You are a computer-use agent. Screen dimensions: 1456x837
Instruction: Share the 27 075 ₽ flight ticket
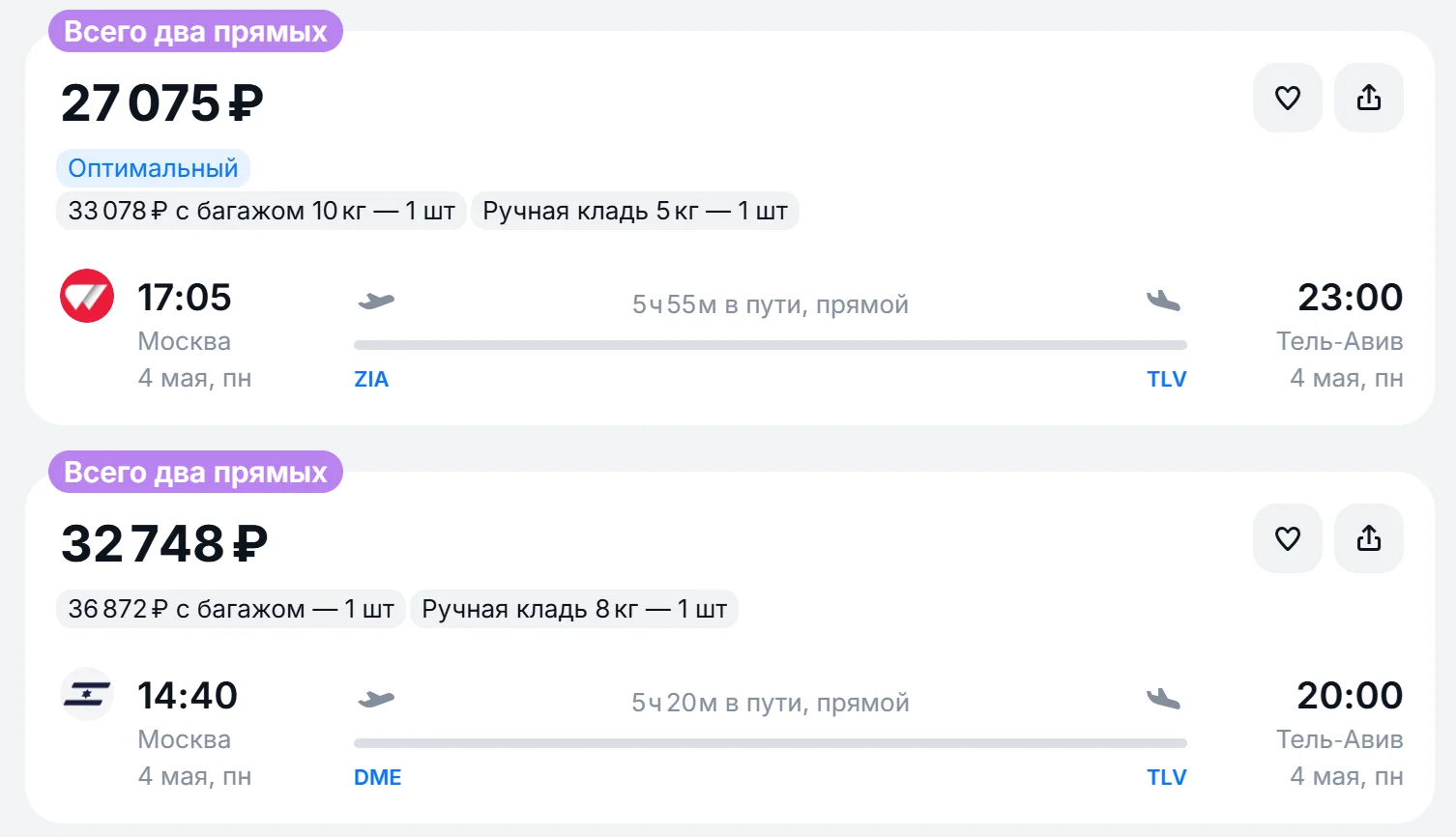tap(1369, 98)
